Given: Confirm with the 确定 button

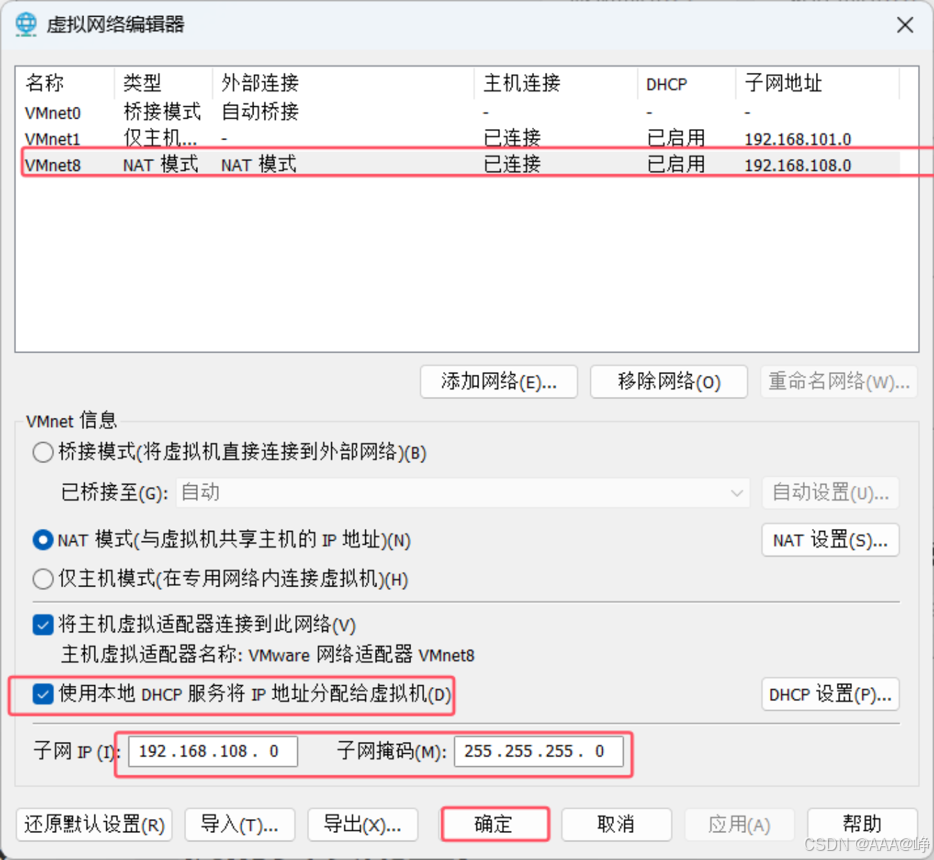Looking at the screenshot, I should coord(494,824).
